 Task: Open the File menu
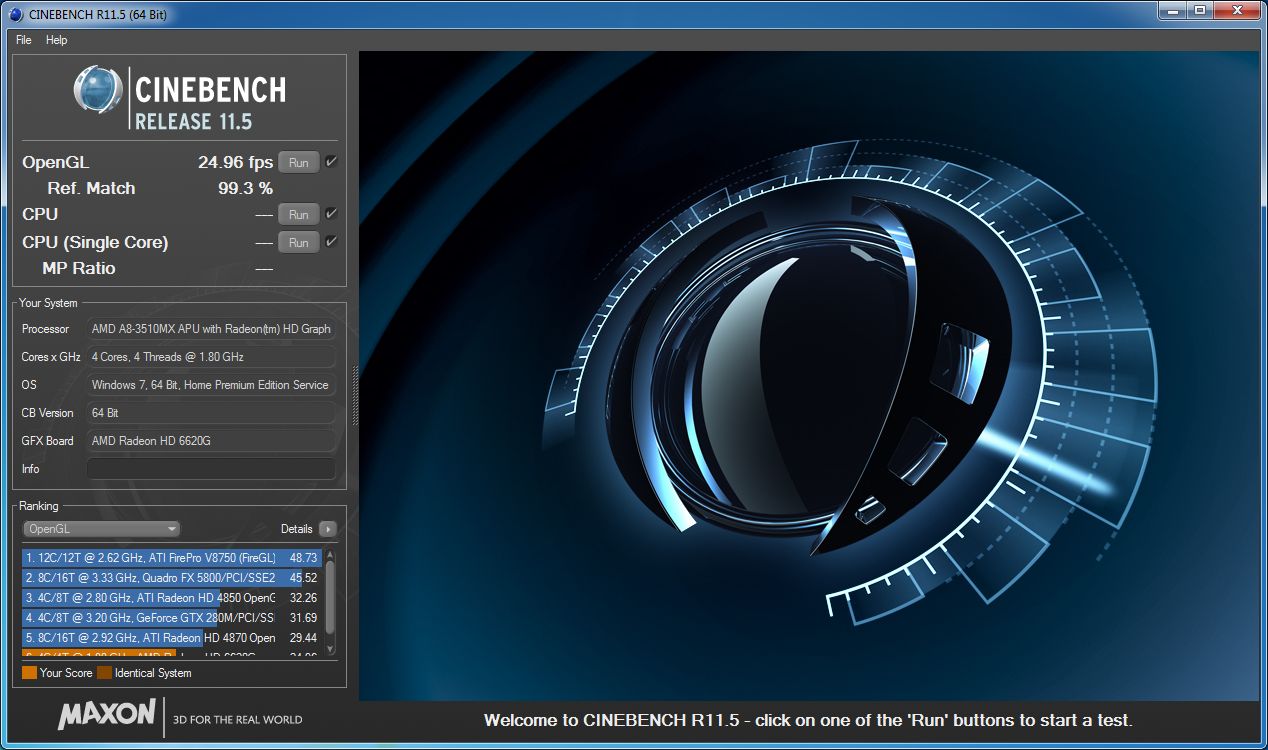click(x=24, y=40)
